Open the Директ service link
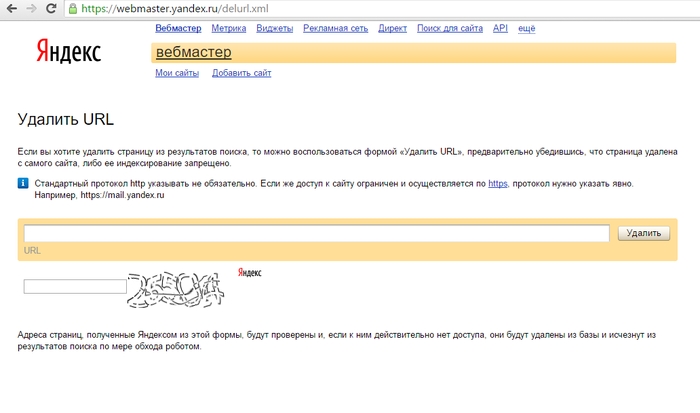The image size is (700, 413). [x=392, y=28]
